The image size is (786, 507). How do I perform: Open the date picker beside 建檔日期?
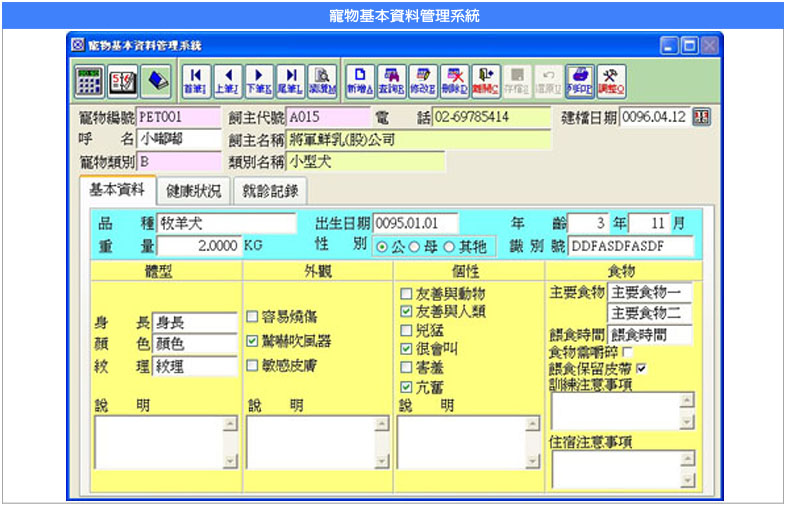[x=701, y=117]
